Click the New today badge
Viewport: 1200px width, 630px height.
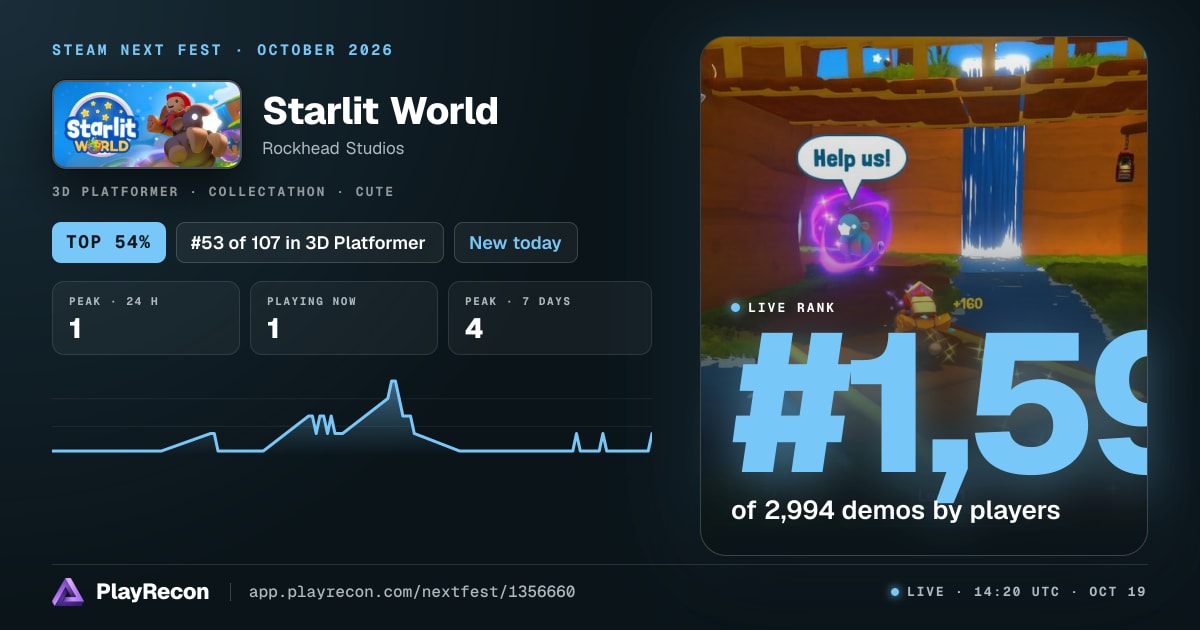pos(516,242)
